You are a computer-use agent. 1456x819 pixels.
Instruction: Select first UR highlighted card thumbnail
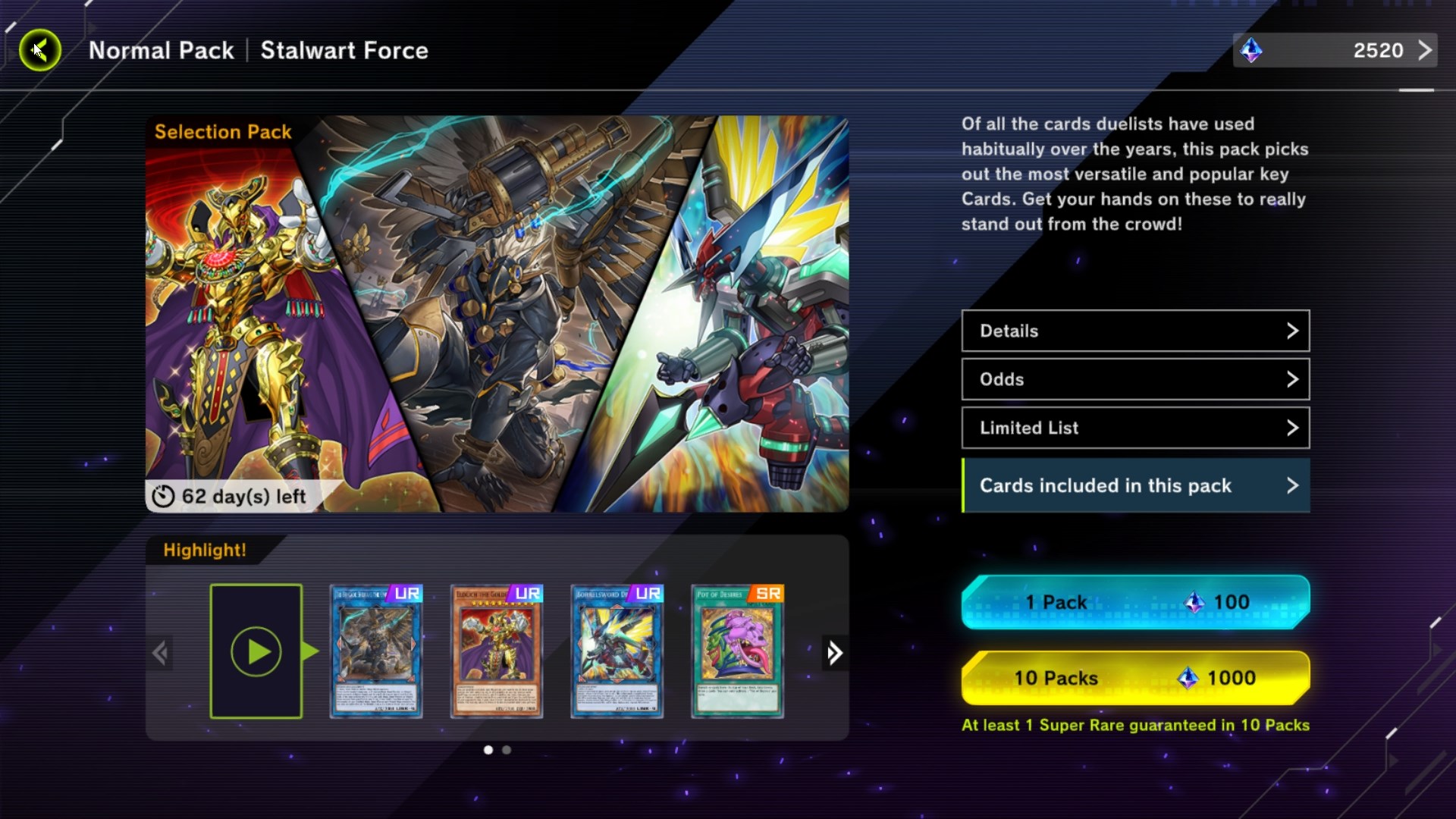coord(376,651)
